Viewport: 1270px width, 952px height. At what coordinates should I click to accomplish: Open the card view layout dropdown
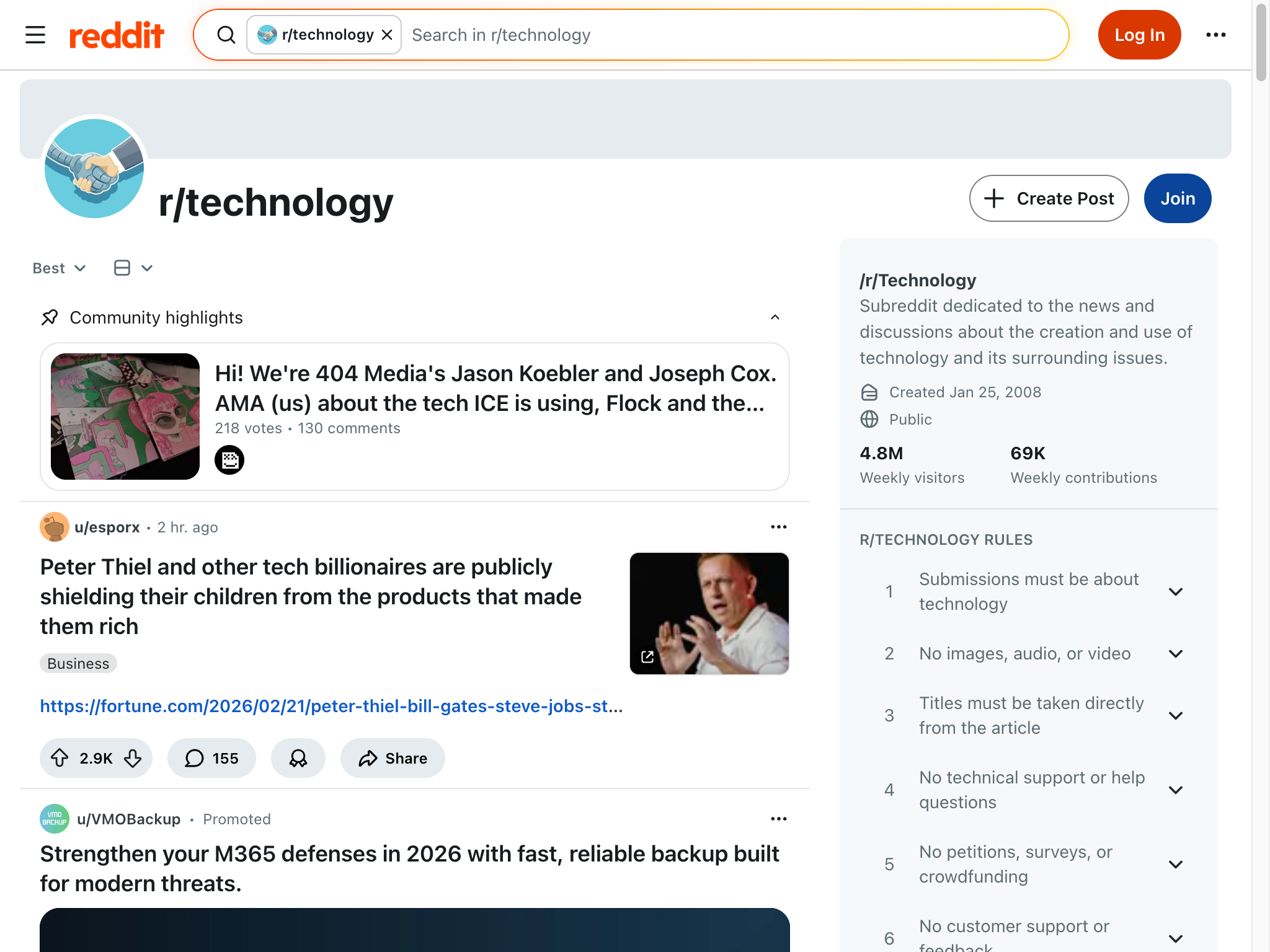tap(133, 268)
